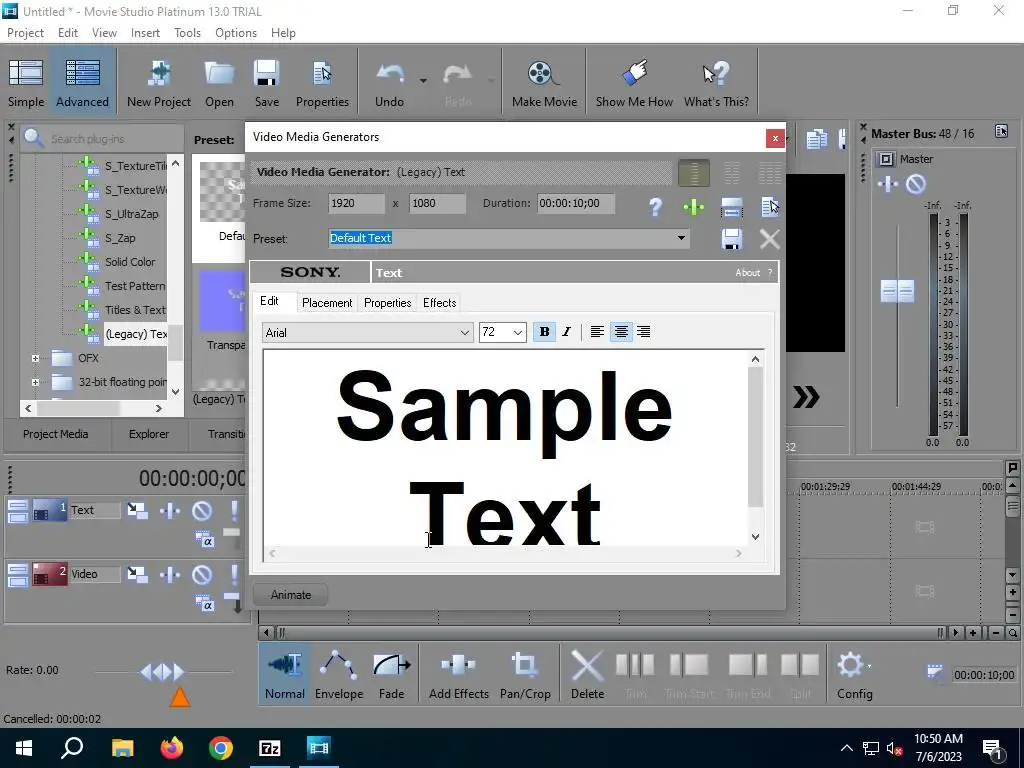The height and width of the screenshot is (768, 1024).
Task: Solo the Text track
Action: (234, 511)
